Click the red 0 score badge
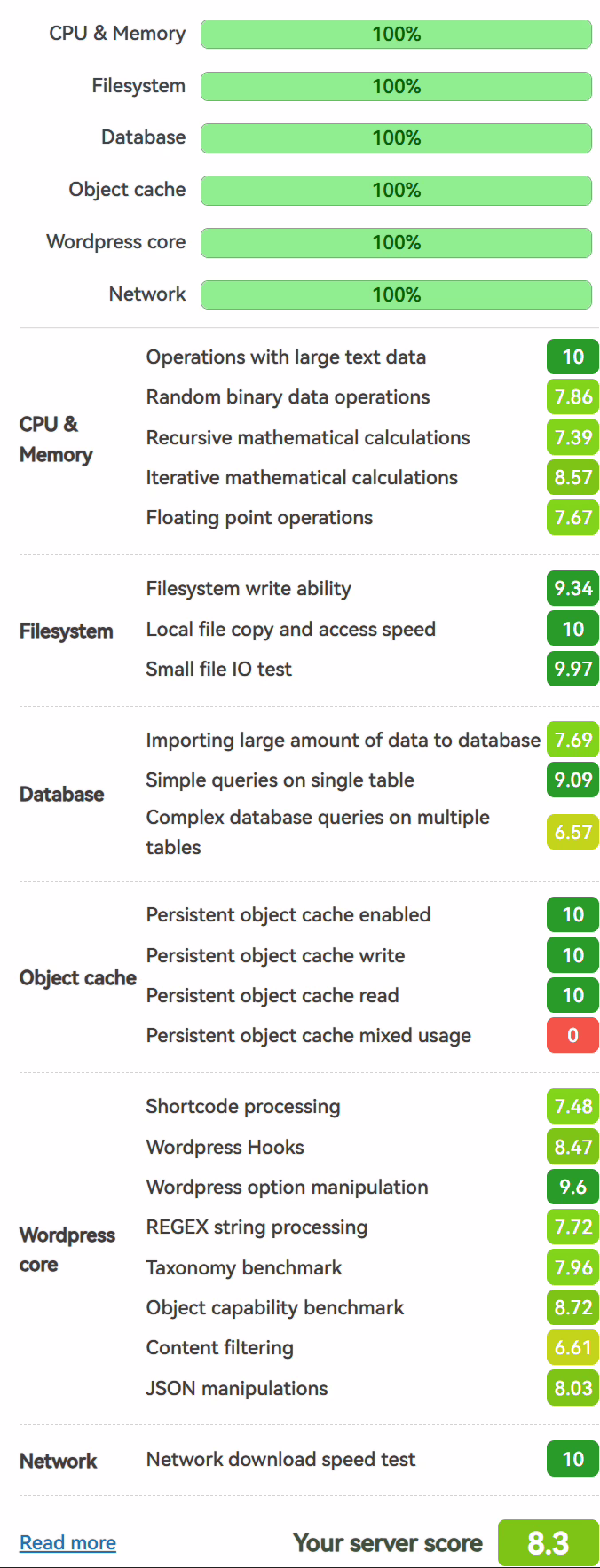Viewport: 600px width, 1568px height. 572,1035
